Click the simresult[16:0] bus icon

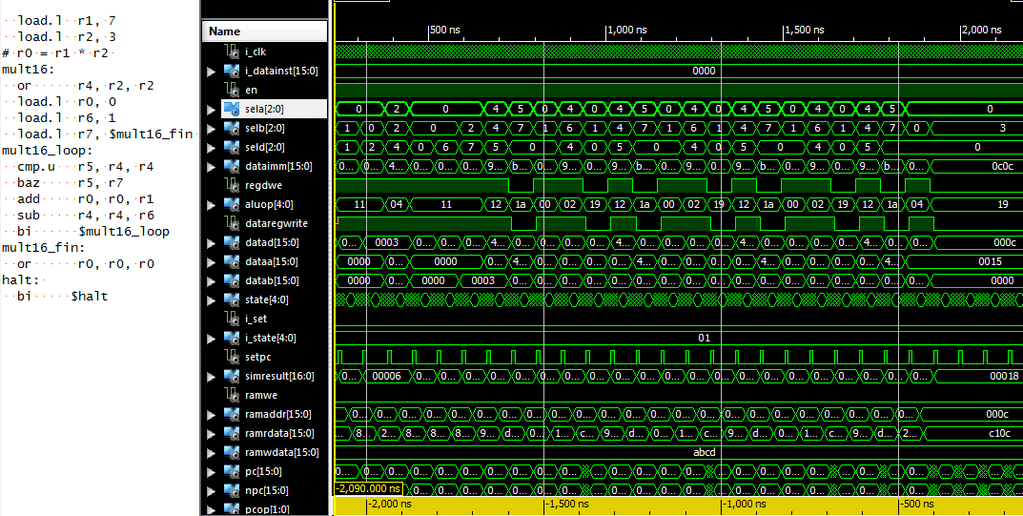(x=232, y=376)
